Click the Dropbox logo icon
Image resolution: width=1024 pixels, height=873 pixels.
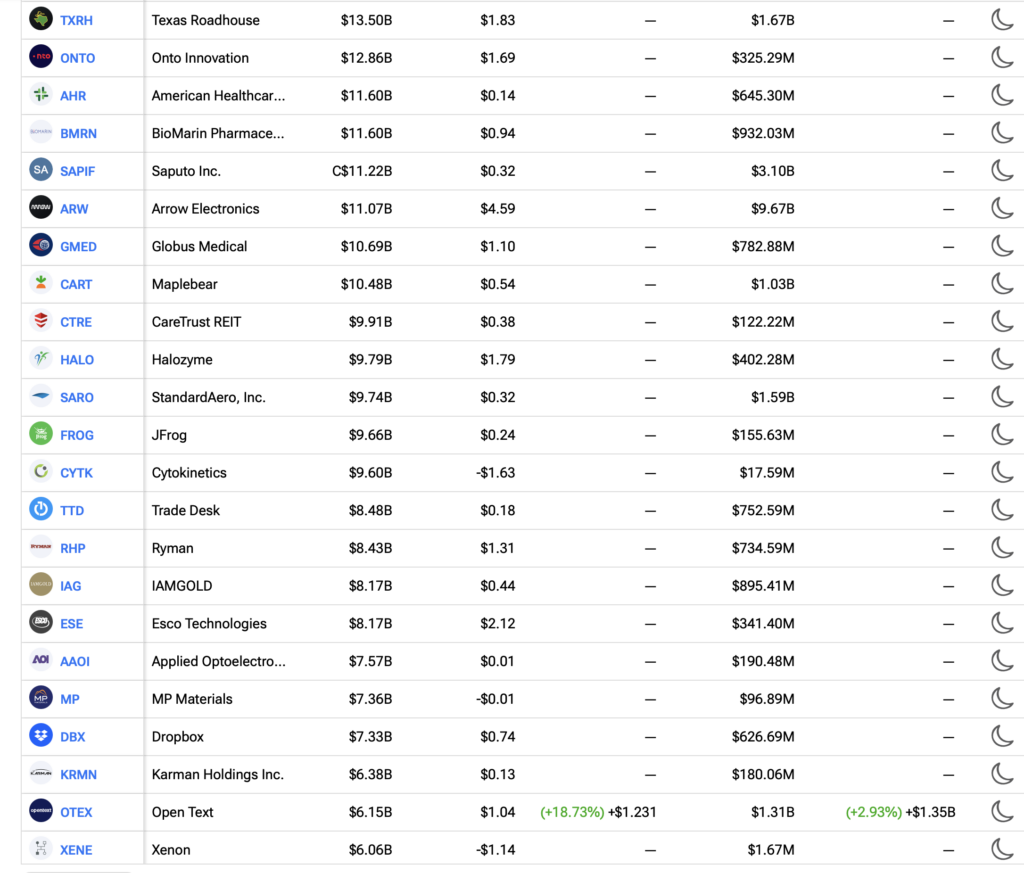41,735
